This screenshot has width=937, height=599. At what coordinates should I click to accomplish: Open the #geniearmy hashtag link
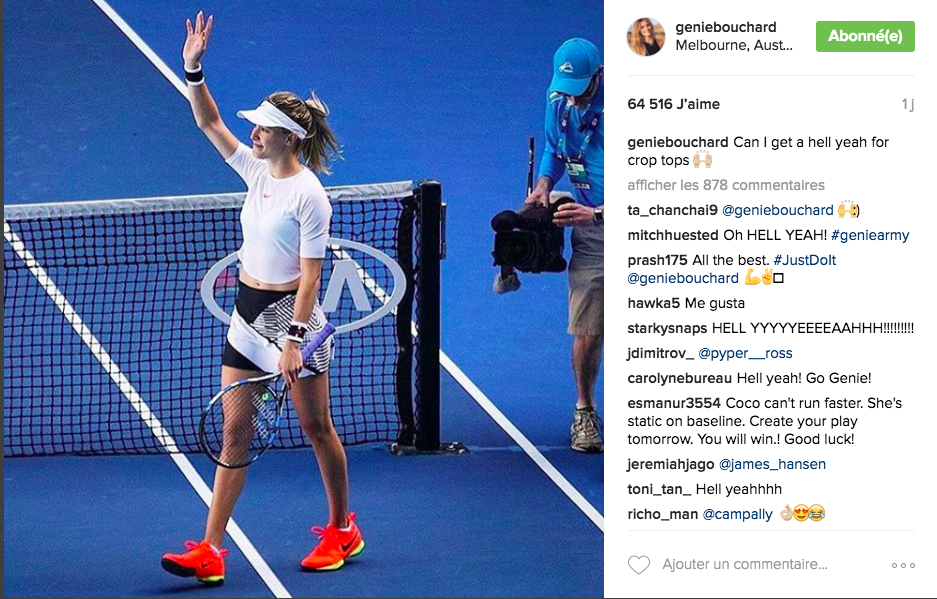click(x=870, y=235)
